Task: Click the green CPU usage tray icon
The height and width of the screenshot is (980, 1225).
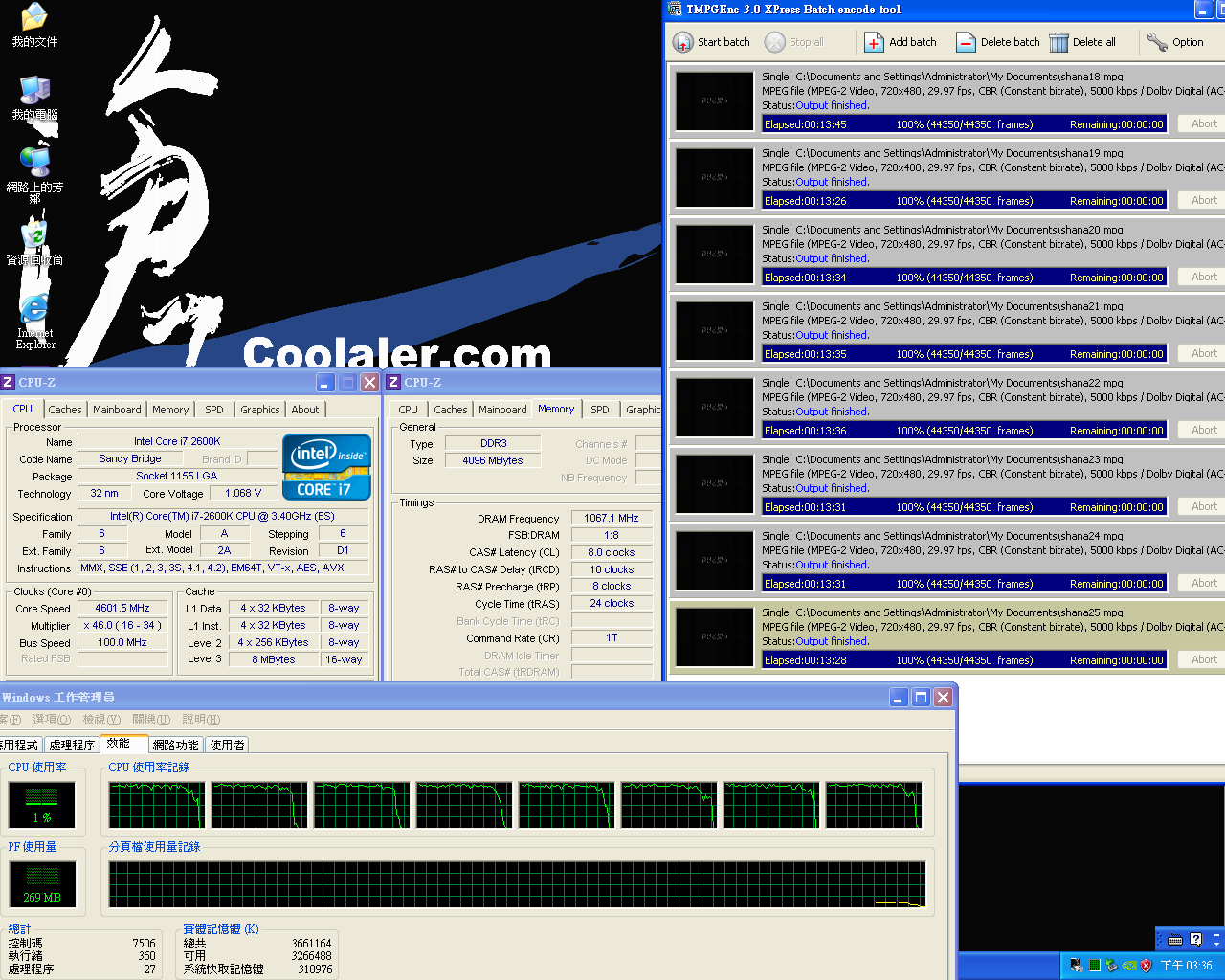Action: point(1094,966)
